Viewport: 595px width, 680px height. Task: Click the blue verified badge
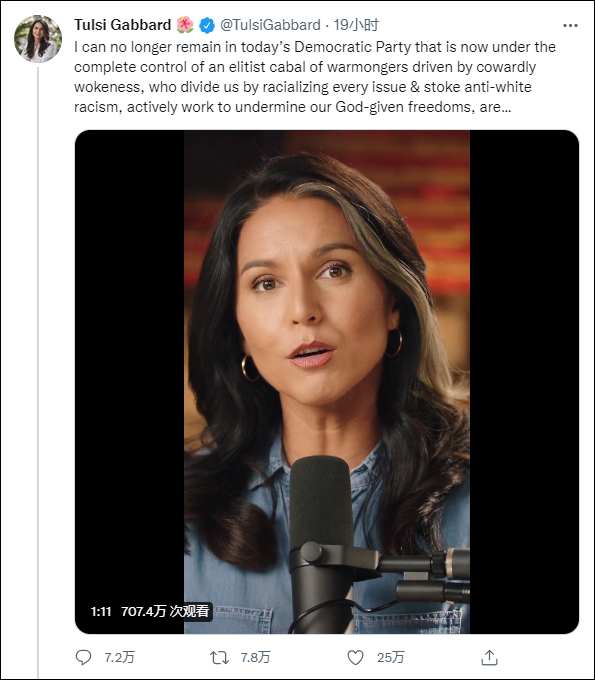tap(207, 25)
